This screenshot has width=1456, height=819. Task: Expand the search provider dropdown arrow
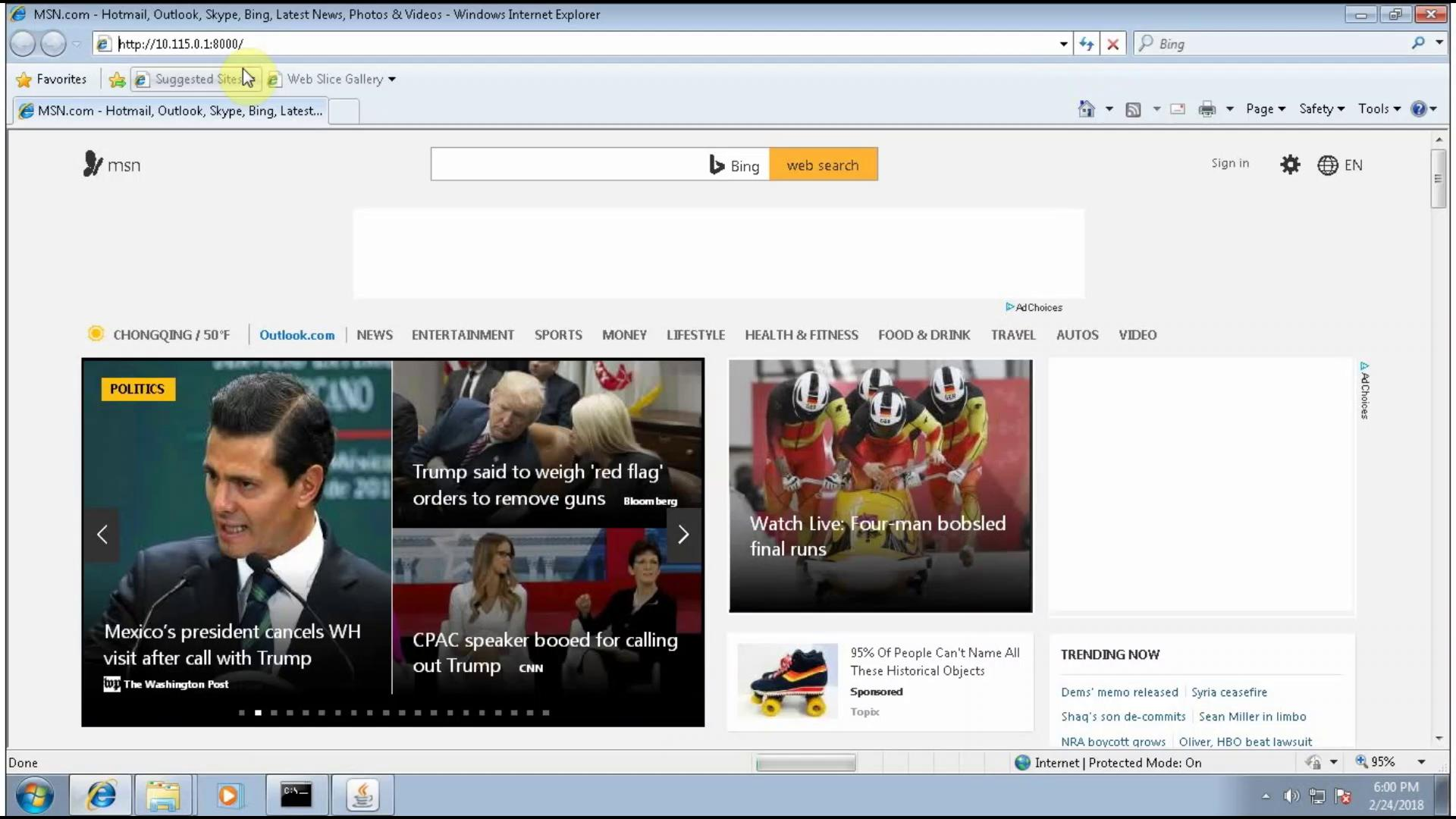[x=1439, y=43]
